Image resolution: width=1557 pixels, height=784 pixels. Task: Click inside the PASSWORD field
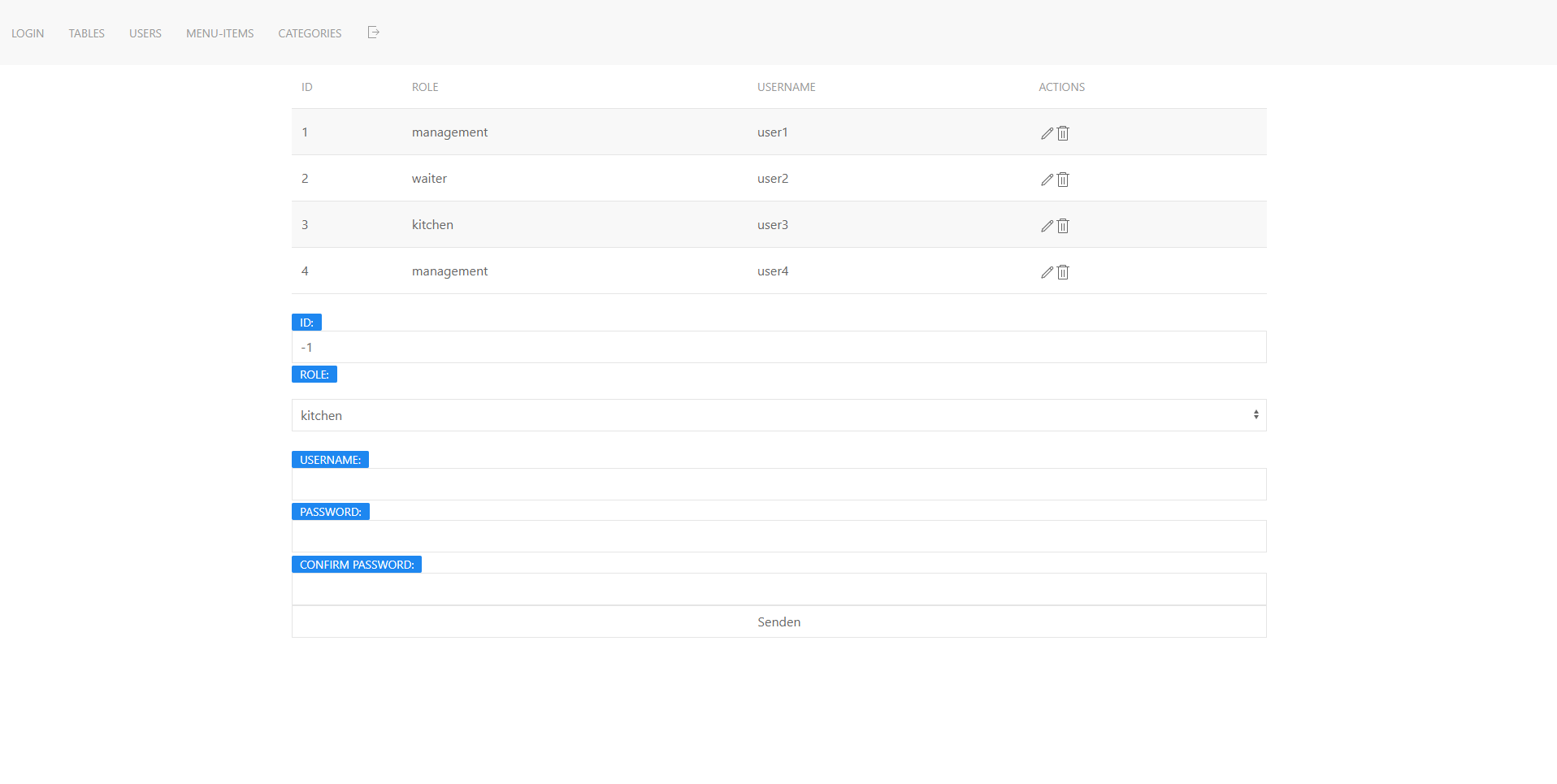pos(778,536)
